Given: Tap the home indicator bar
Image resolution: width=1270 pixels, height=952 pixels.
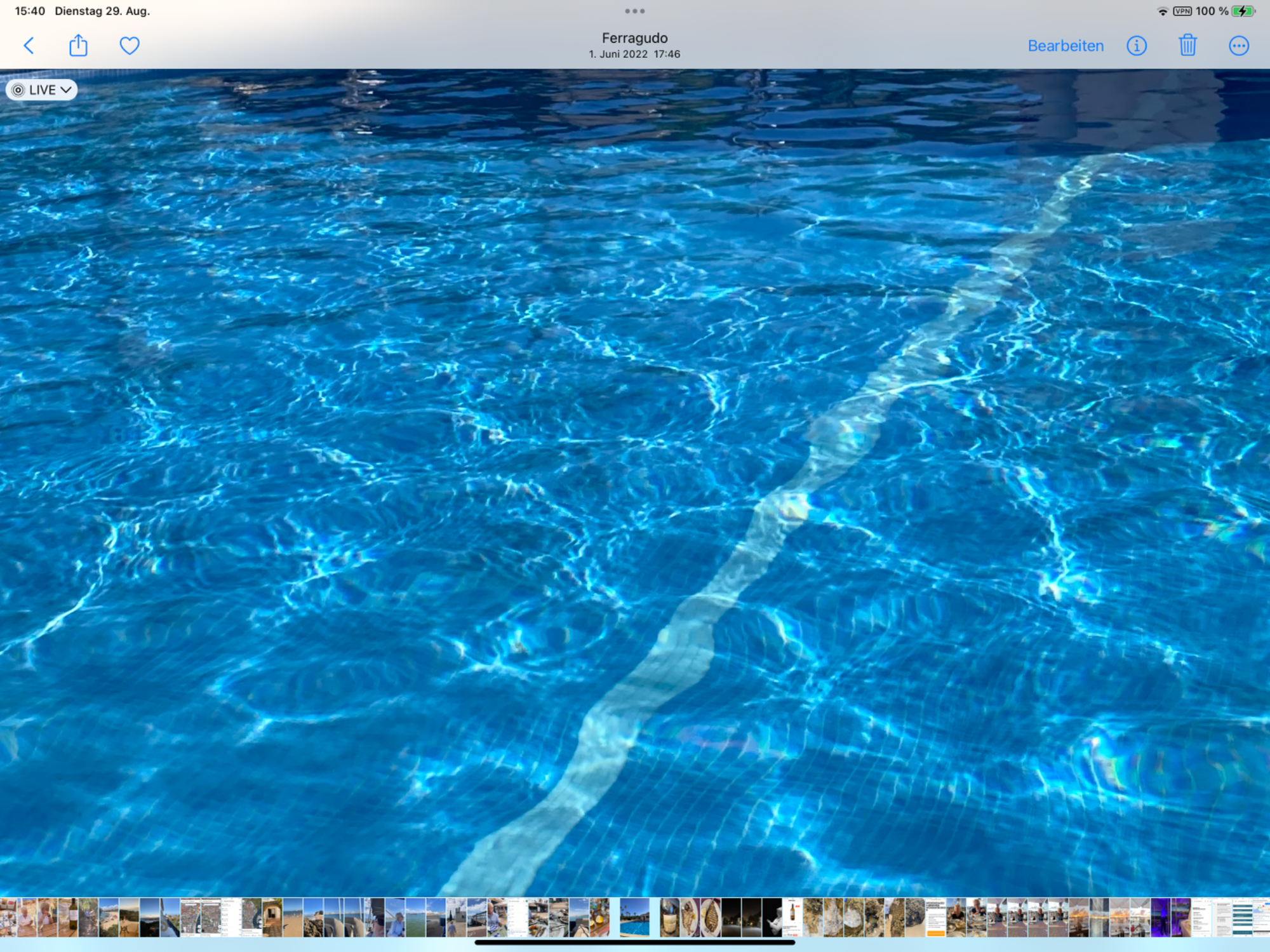Looking at the screenshot, I should tap(634, 942).
